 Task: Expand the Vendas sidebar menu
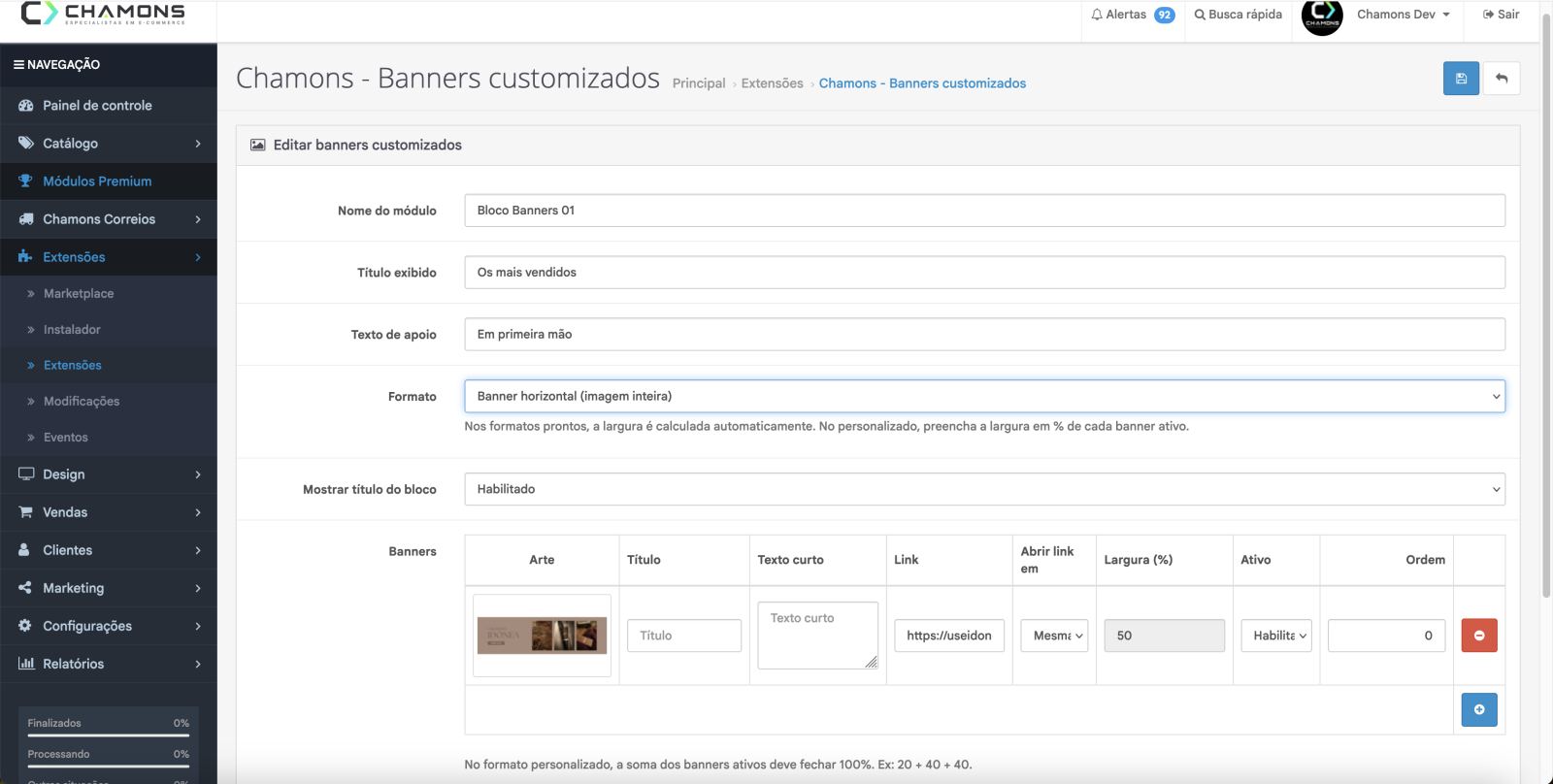coord(109,512)
